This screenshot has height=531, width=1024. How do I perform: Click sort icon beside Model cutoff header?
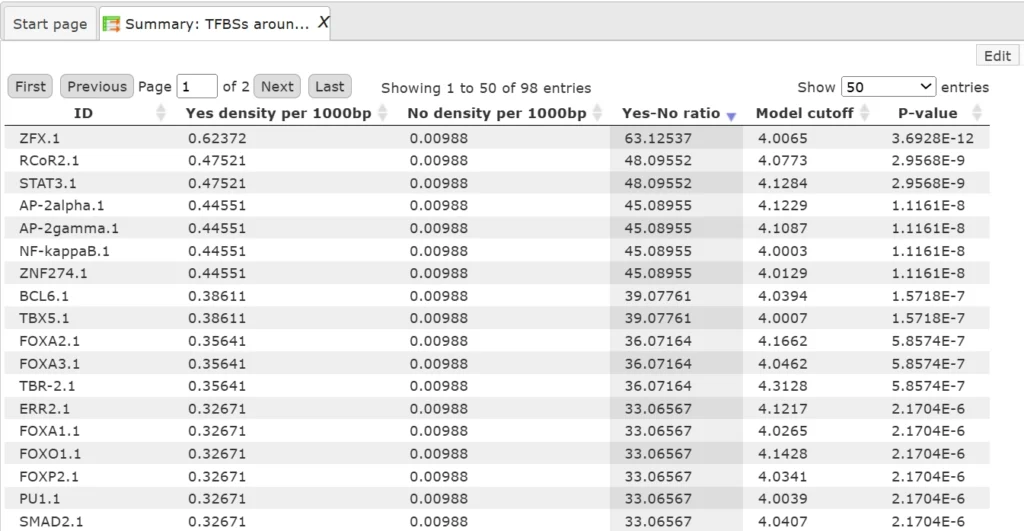coord(864,114)
